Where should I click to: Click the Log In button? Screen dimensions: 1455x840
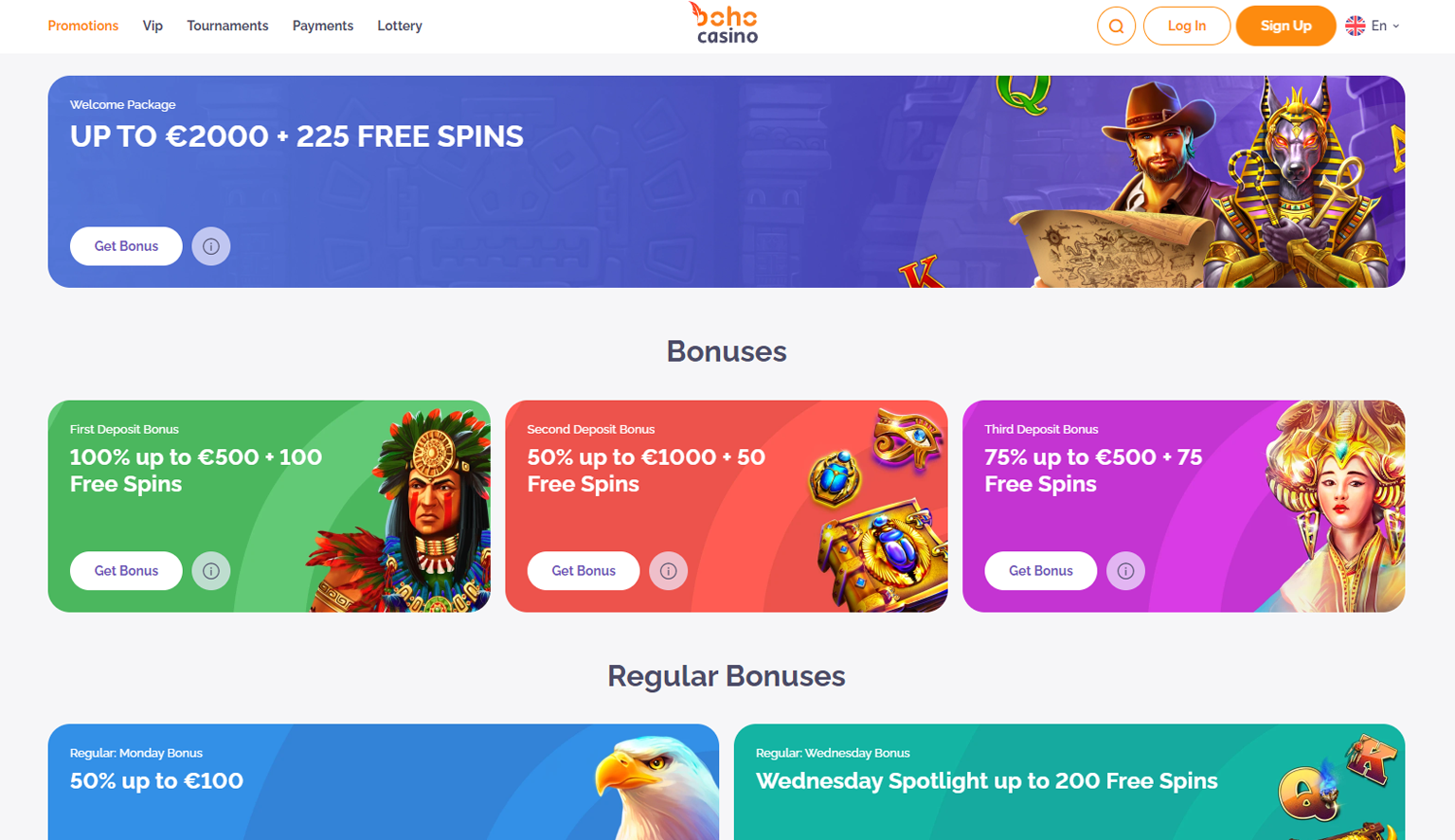(1187, 26)
